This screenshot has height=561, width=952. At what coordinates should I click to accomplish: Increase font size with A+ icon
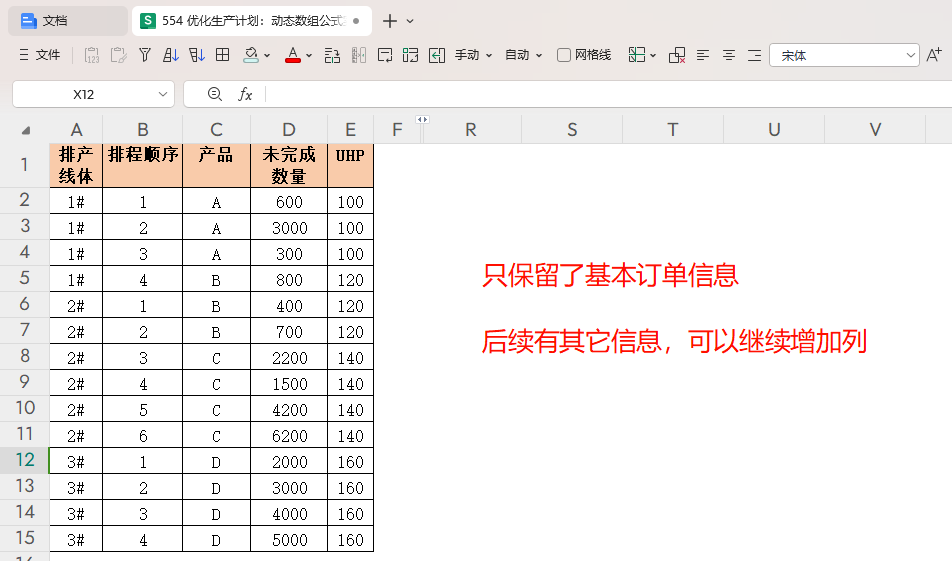coord(934,55)
